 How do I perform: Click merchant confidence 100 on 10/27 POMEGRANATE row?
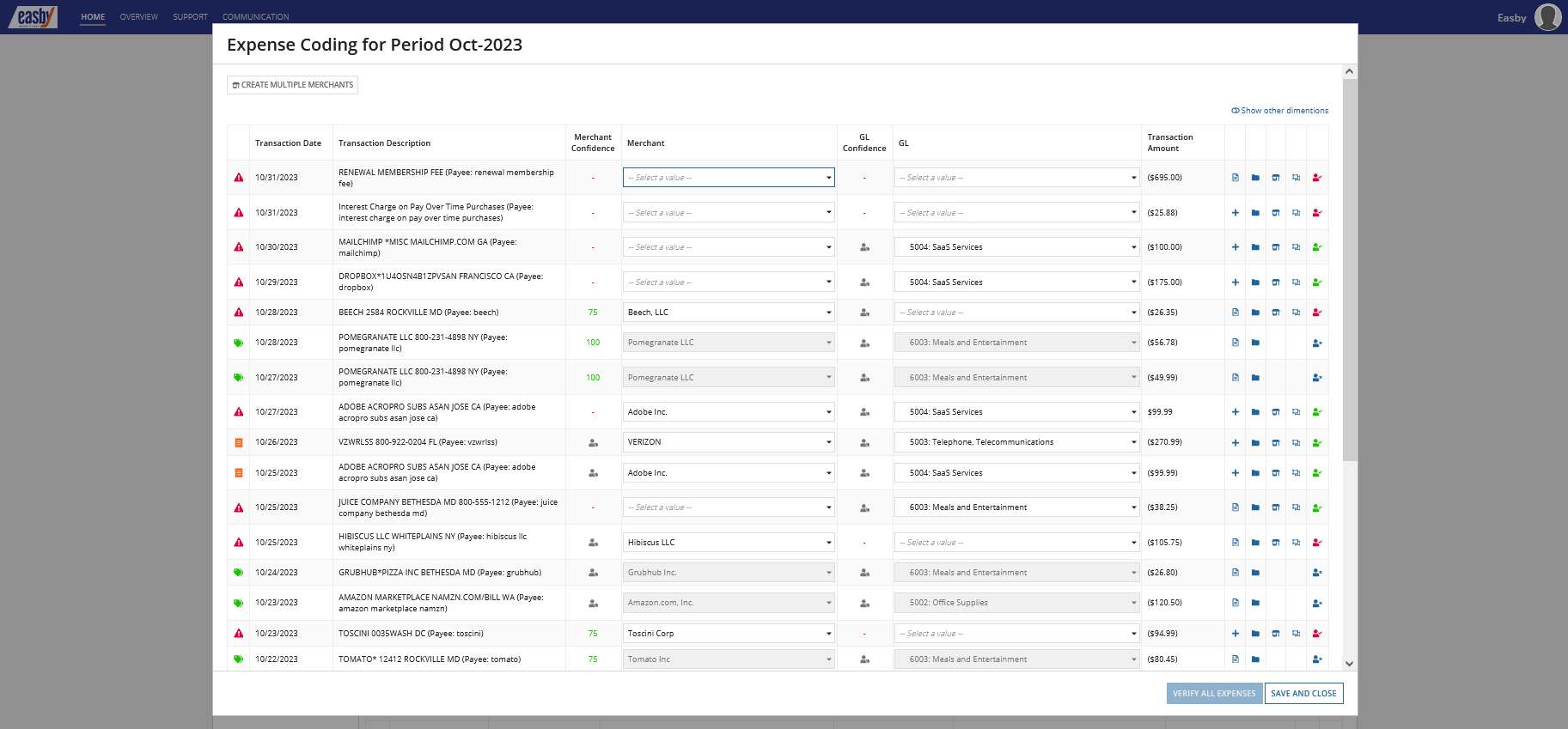[593, 378]
